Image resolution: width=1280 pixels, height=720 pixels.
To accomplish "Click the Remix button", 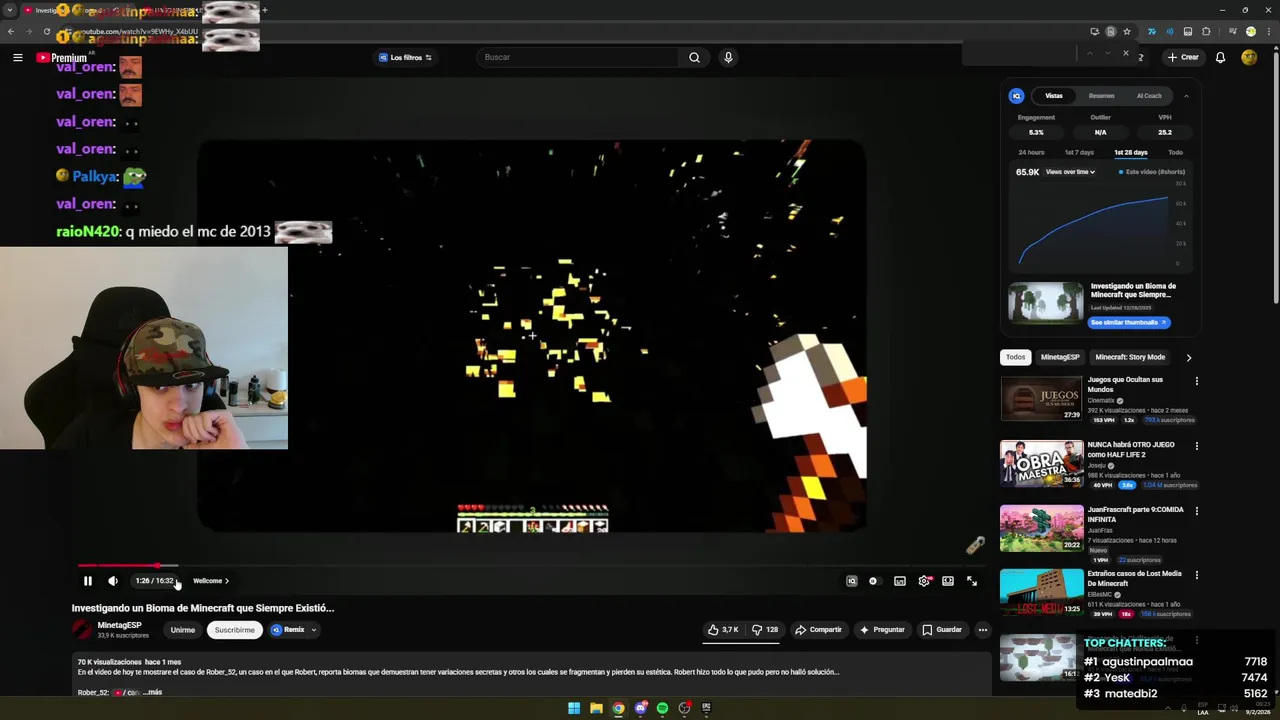I will coord(288,630).
